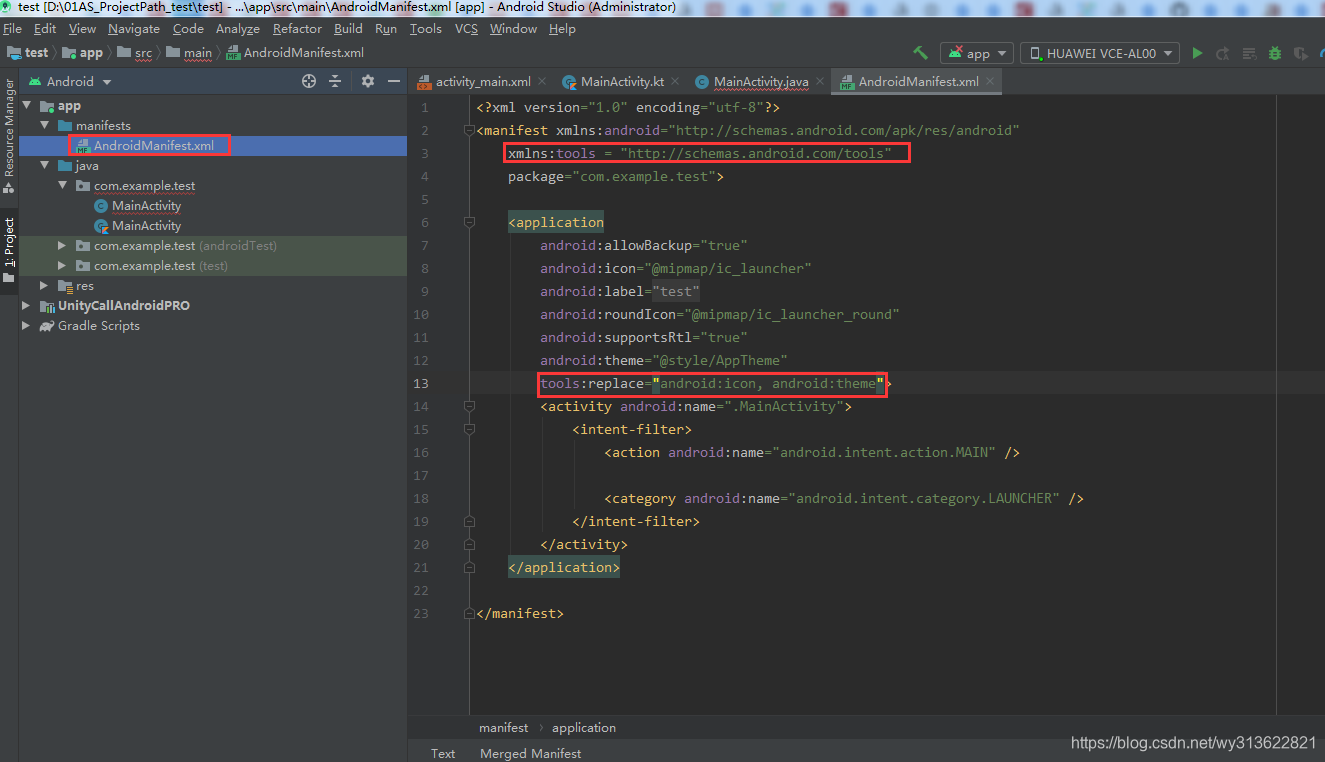Click 'test' in the navigation breadcrumb
1325x762 pixels.
(36, 53)
